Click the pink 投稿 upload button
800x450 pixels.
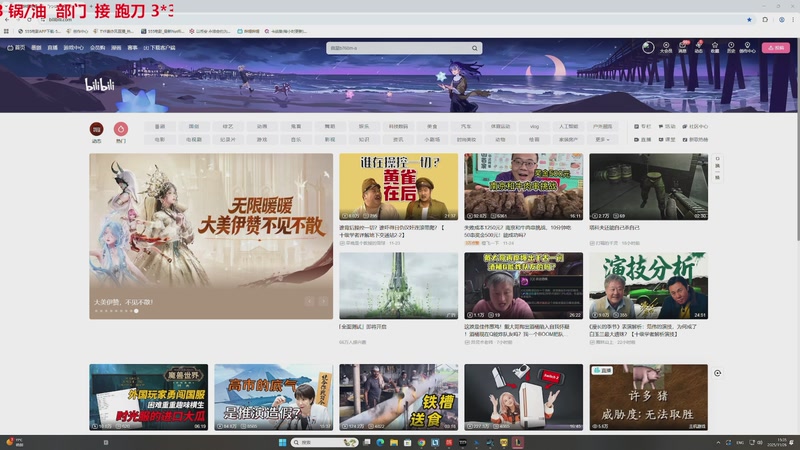tap(776, 47)
